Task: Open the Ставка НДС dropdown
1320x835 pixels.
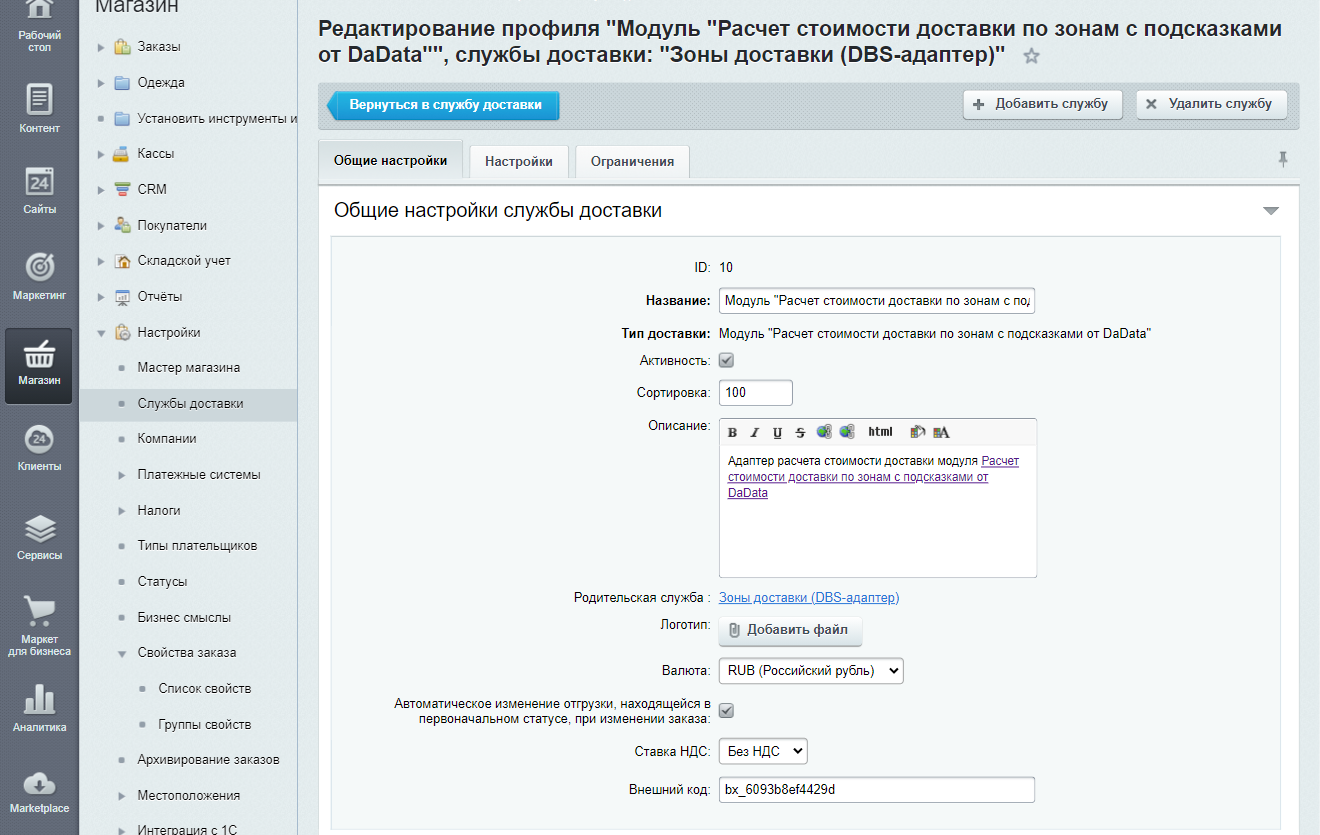Action: (762, 751)
